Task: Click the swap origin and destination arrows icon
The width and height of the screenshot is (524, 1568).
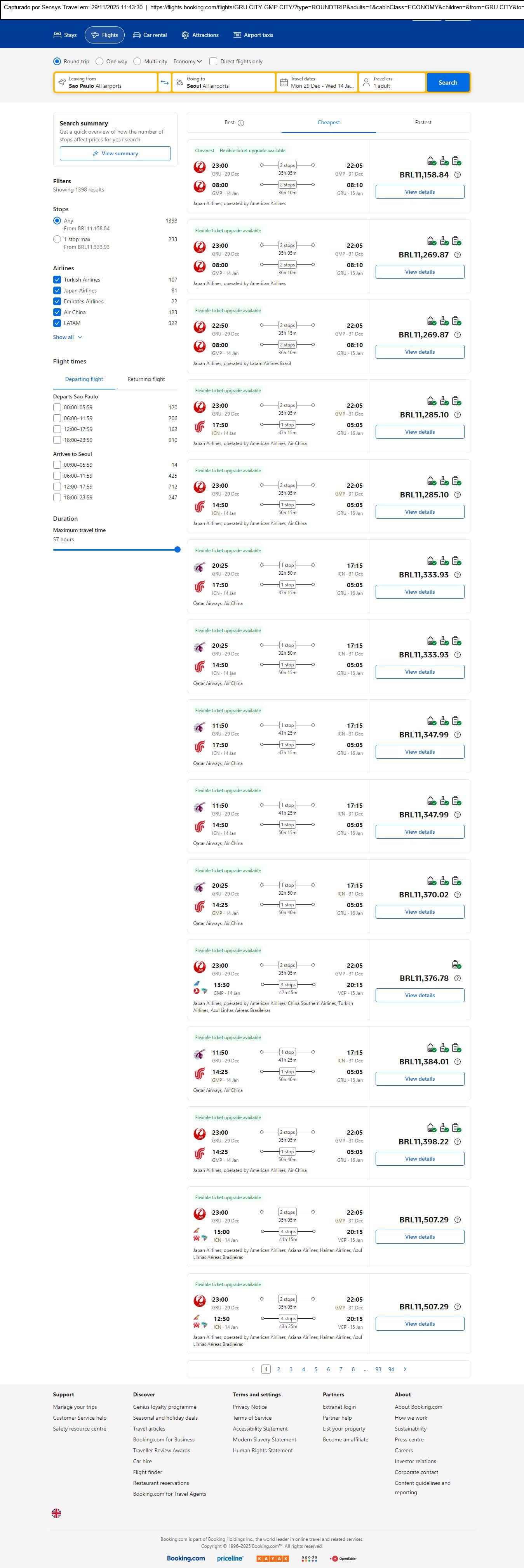Action: (x=164, y=83)
